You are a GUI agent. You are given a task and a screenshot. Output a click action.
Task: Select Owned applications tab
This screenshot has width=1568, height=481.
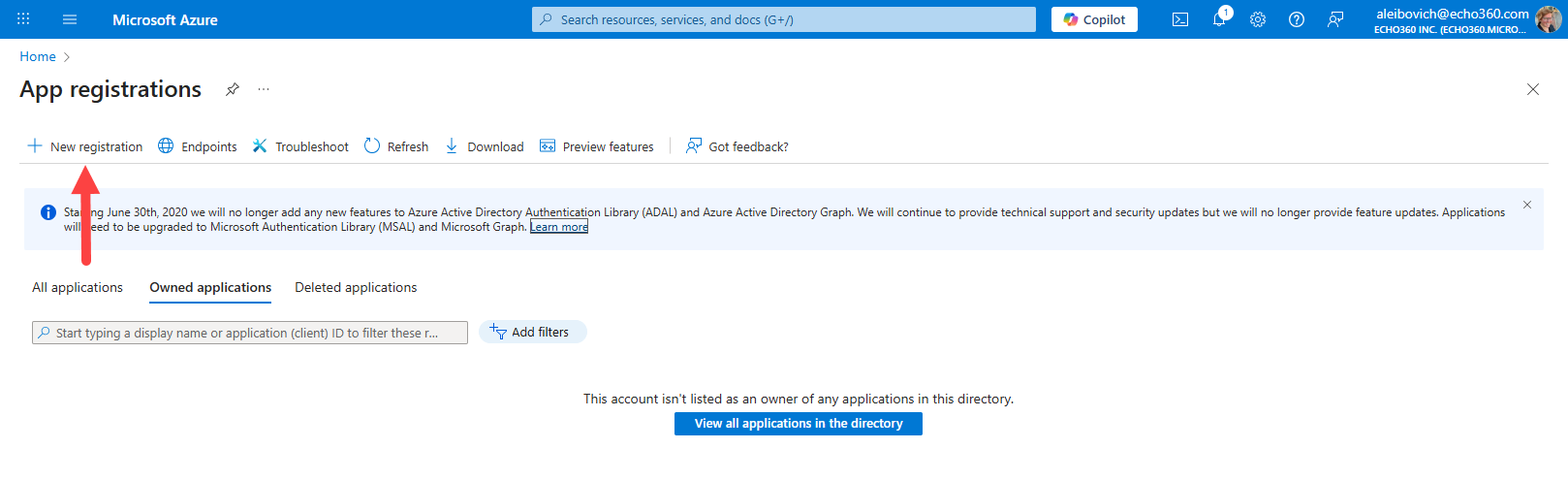(210, 287)
